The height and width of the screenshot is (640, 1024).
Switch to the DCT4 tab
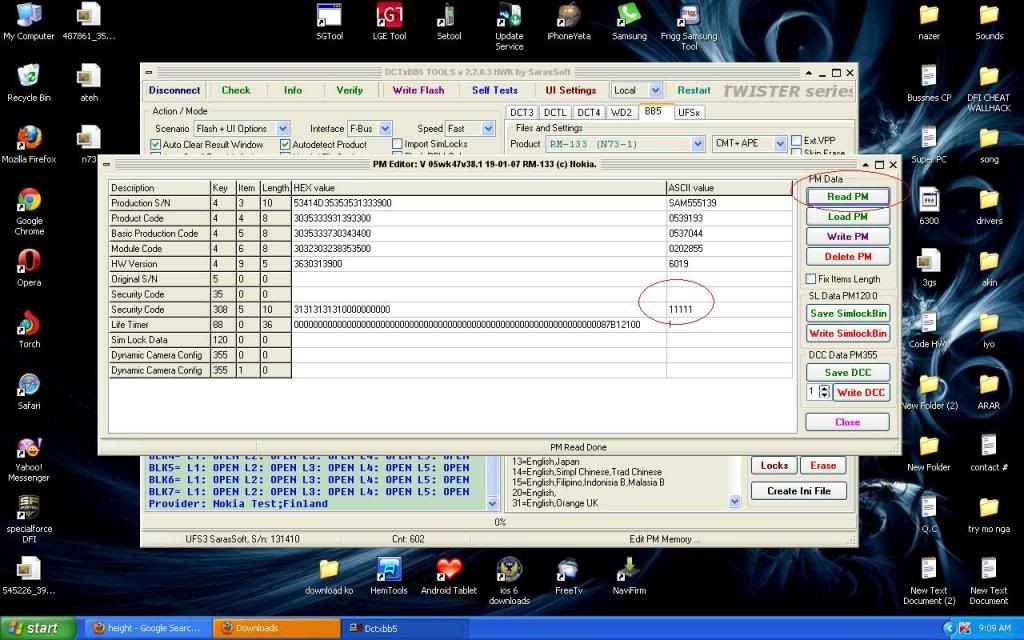[589, 112]
